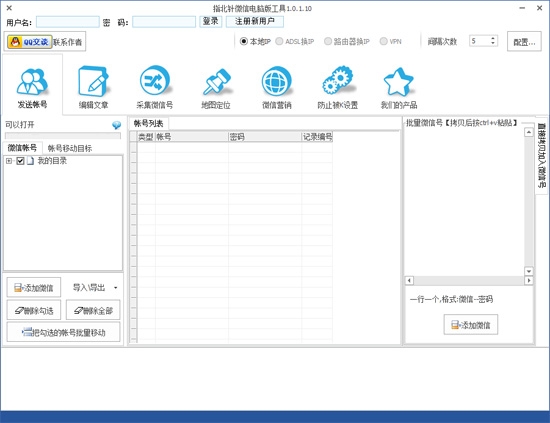The height and width of the screenshot is (423, 550).
Task: Select the 本地IP radio button
Action: (244, 41)
